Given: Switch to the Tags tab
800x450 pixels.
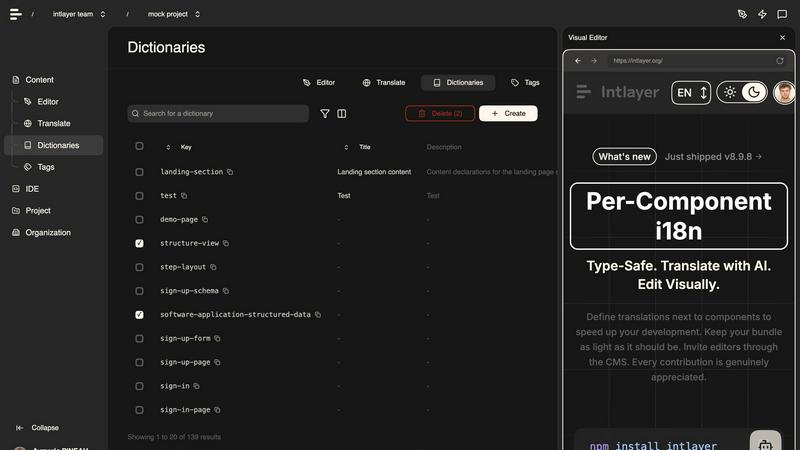Looking at the screenshot, I should click(x=525, y=83).
